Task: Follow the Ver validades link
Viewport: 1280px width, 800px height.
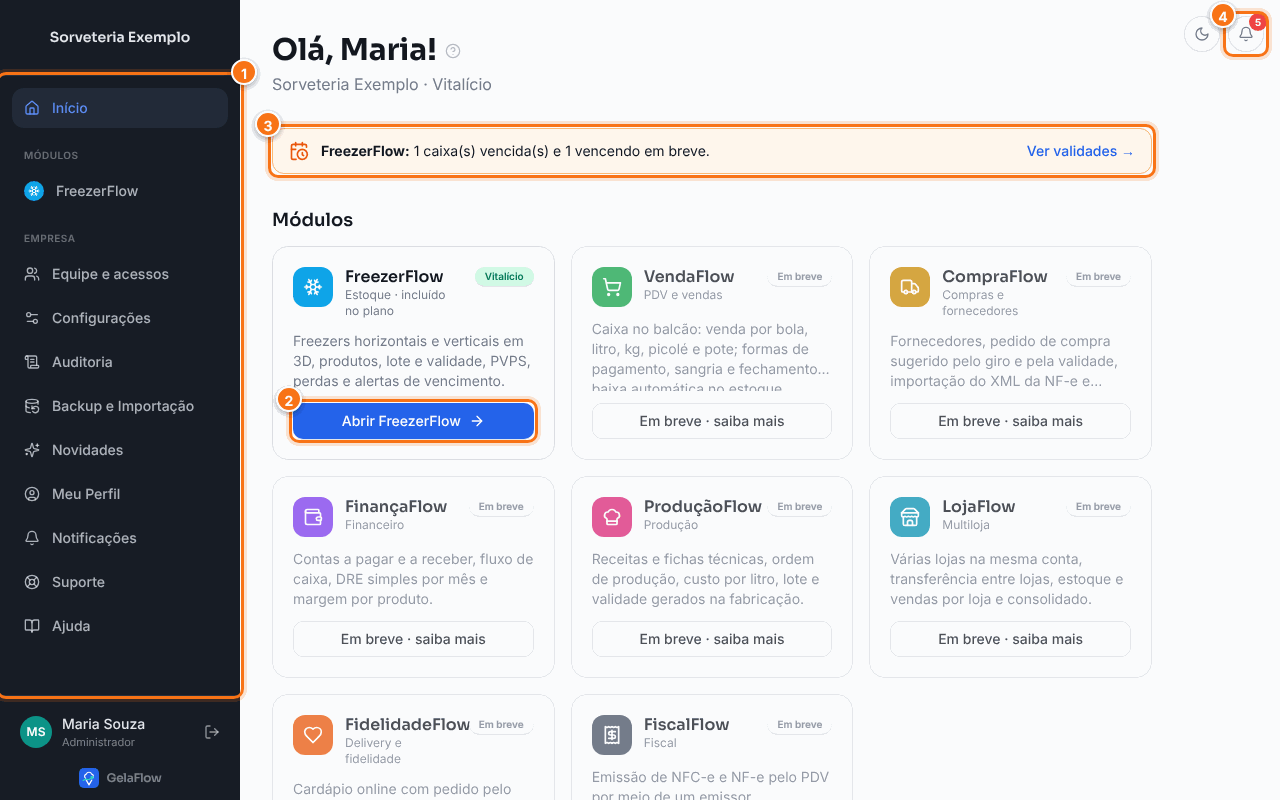Action: 1080,152
